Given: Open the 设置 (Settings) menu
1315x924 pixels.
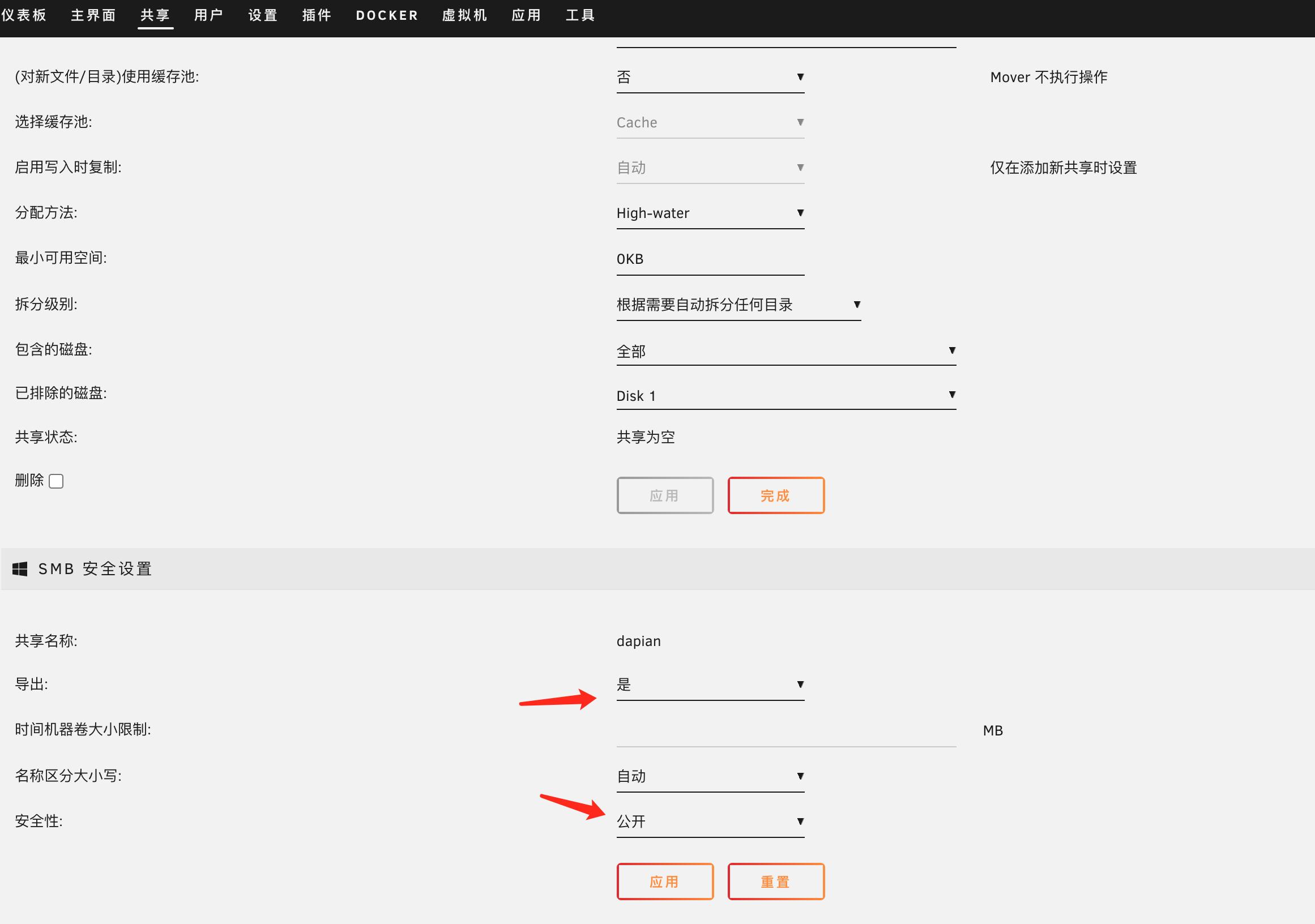Looking at the screenshot, I should 263,15.
